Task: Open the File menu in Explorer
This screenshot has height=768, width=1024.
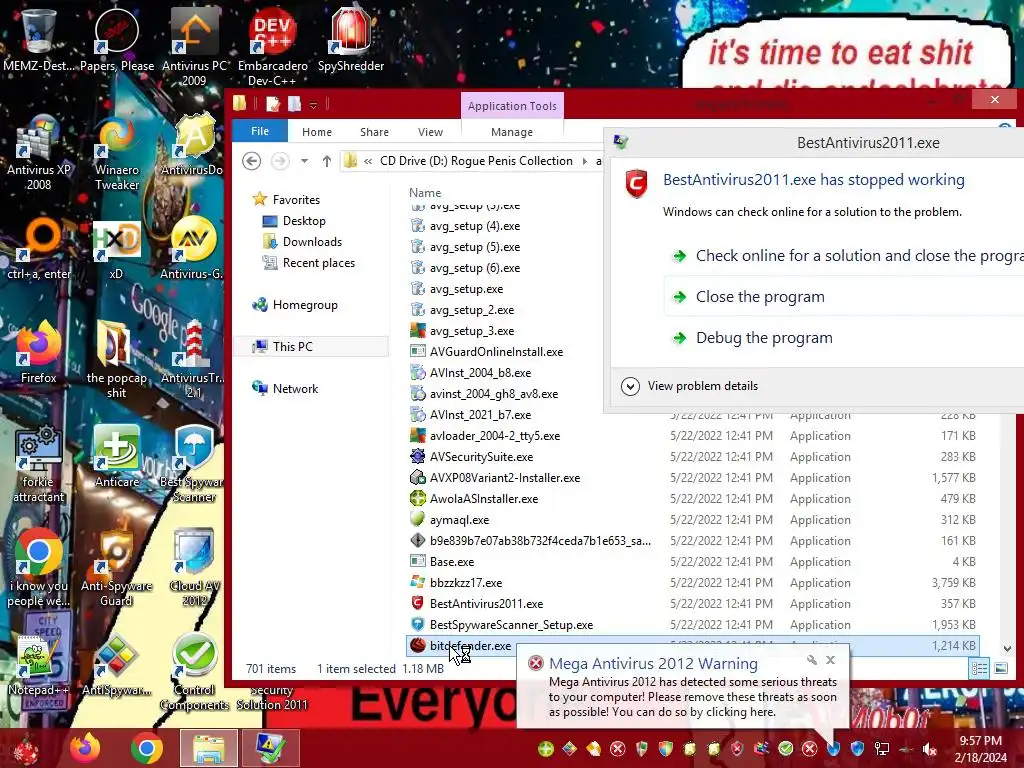Action: click(x=260, y=131)
